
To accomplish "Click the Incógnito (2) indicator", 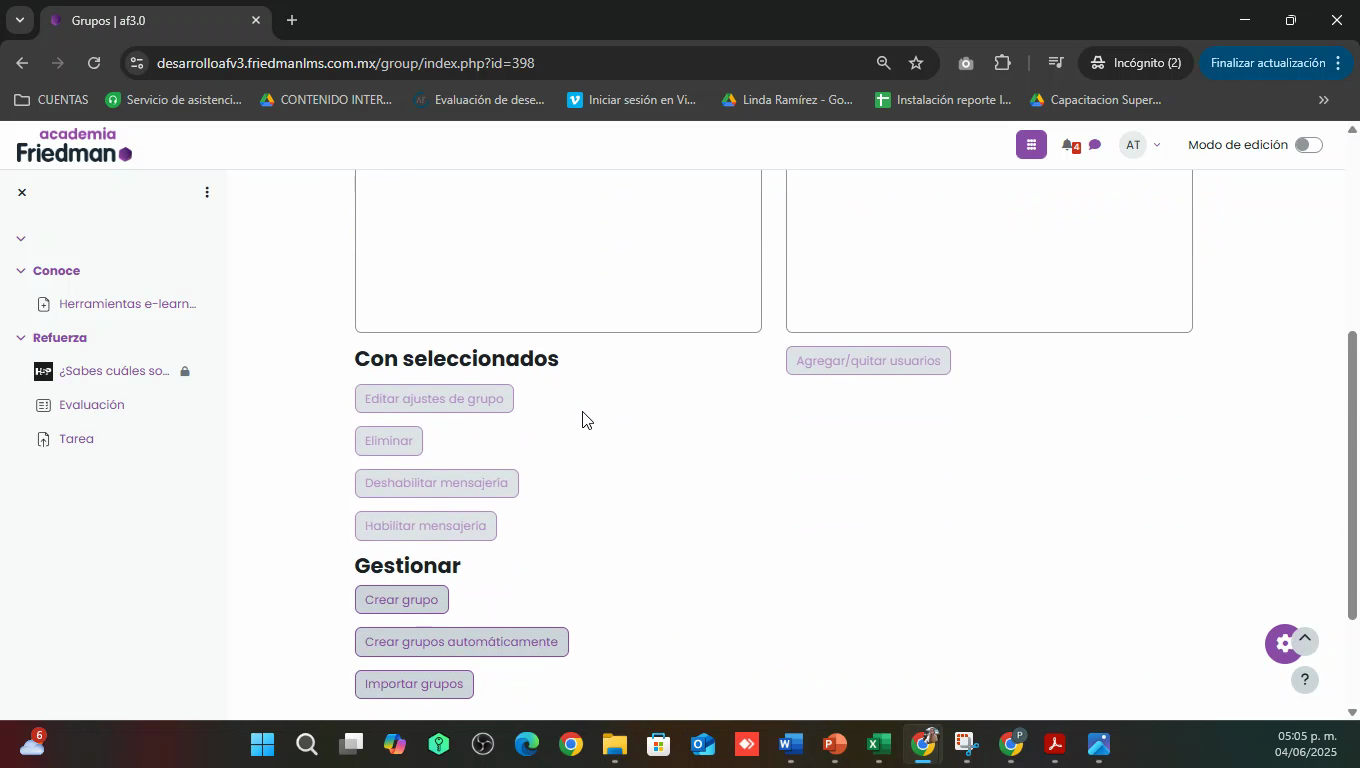I will [x=1135, y=63].
